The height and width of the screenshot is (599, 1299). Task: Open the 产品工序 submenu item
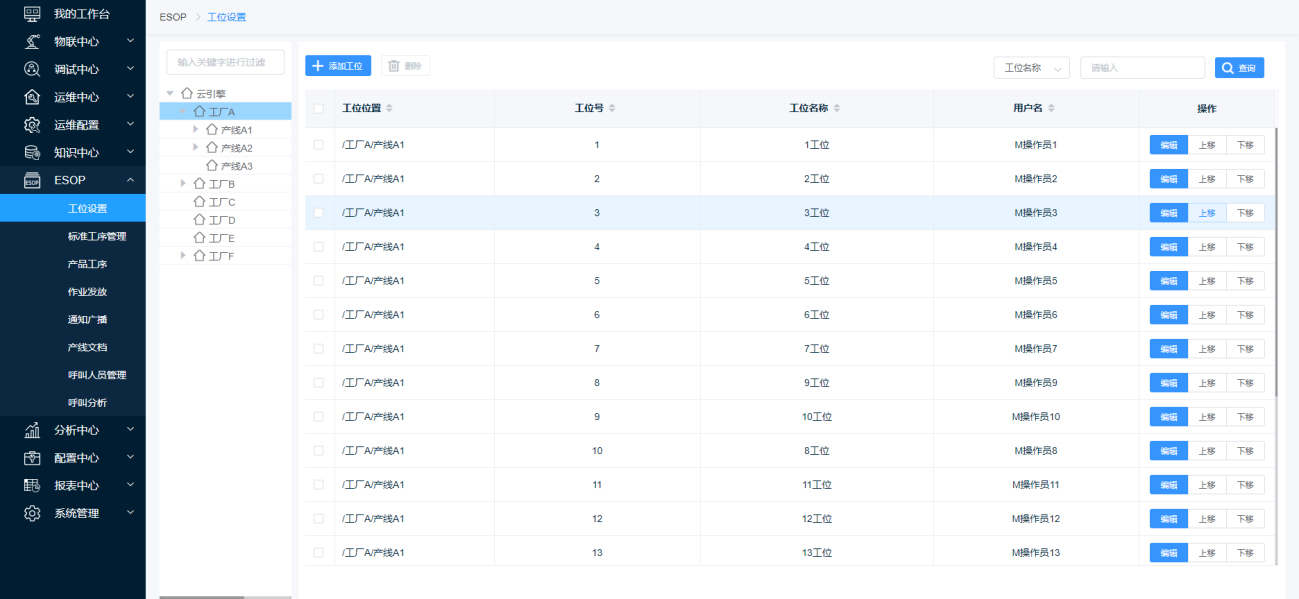[73, 265]
